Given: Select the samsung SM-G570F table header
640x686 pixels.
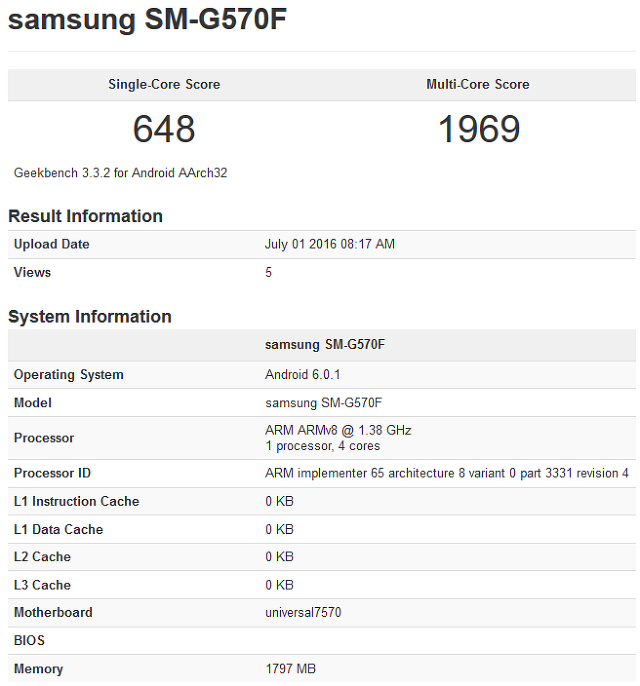Looking at the screenshot, I should click(x=325, y=345).
